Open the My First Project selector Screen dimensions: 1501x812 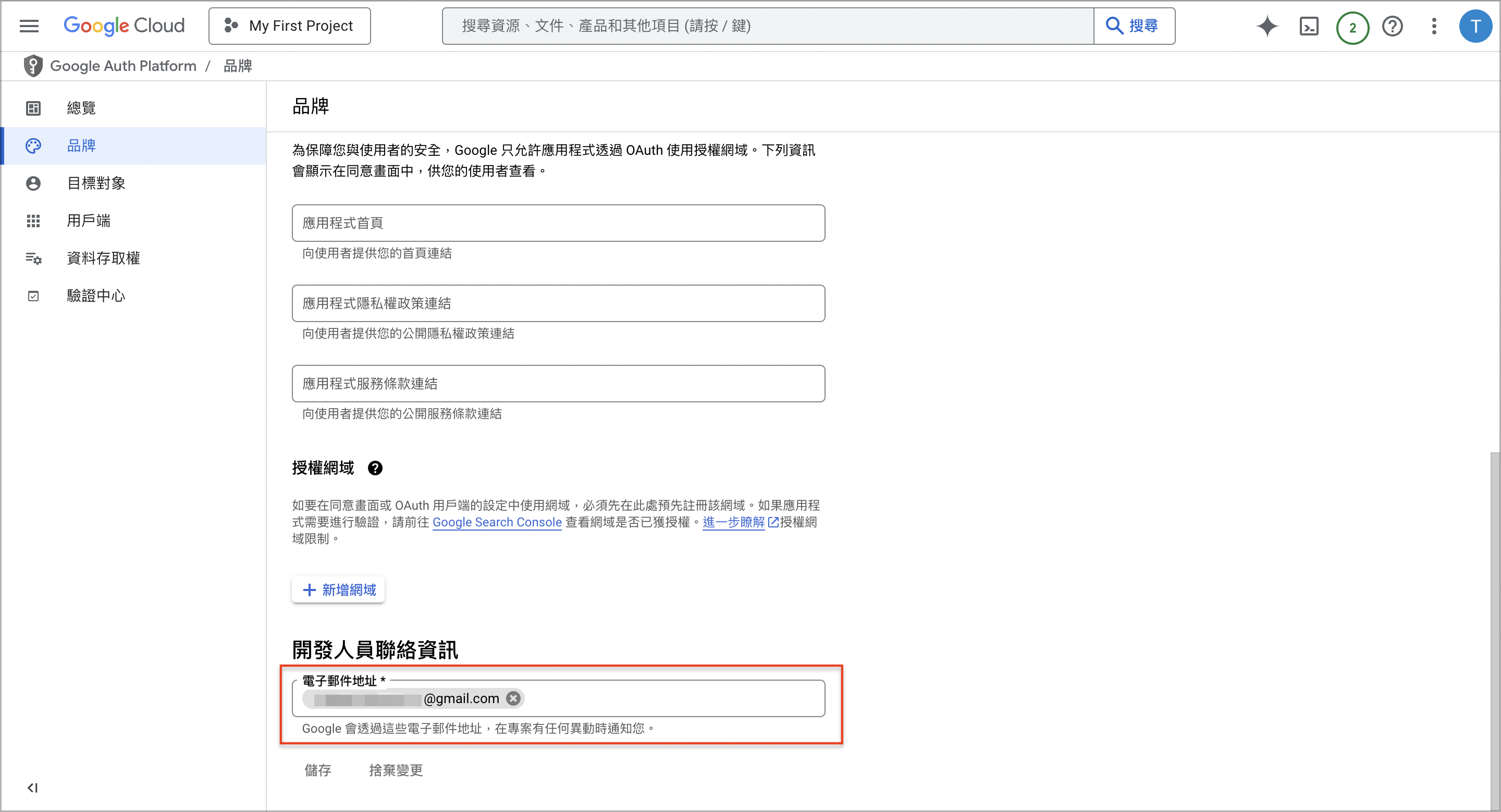[290, 26]
